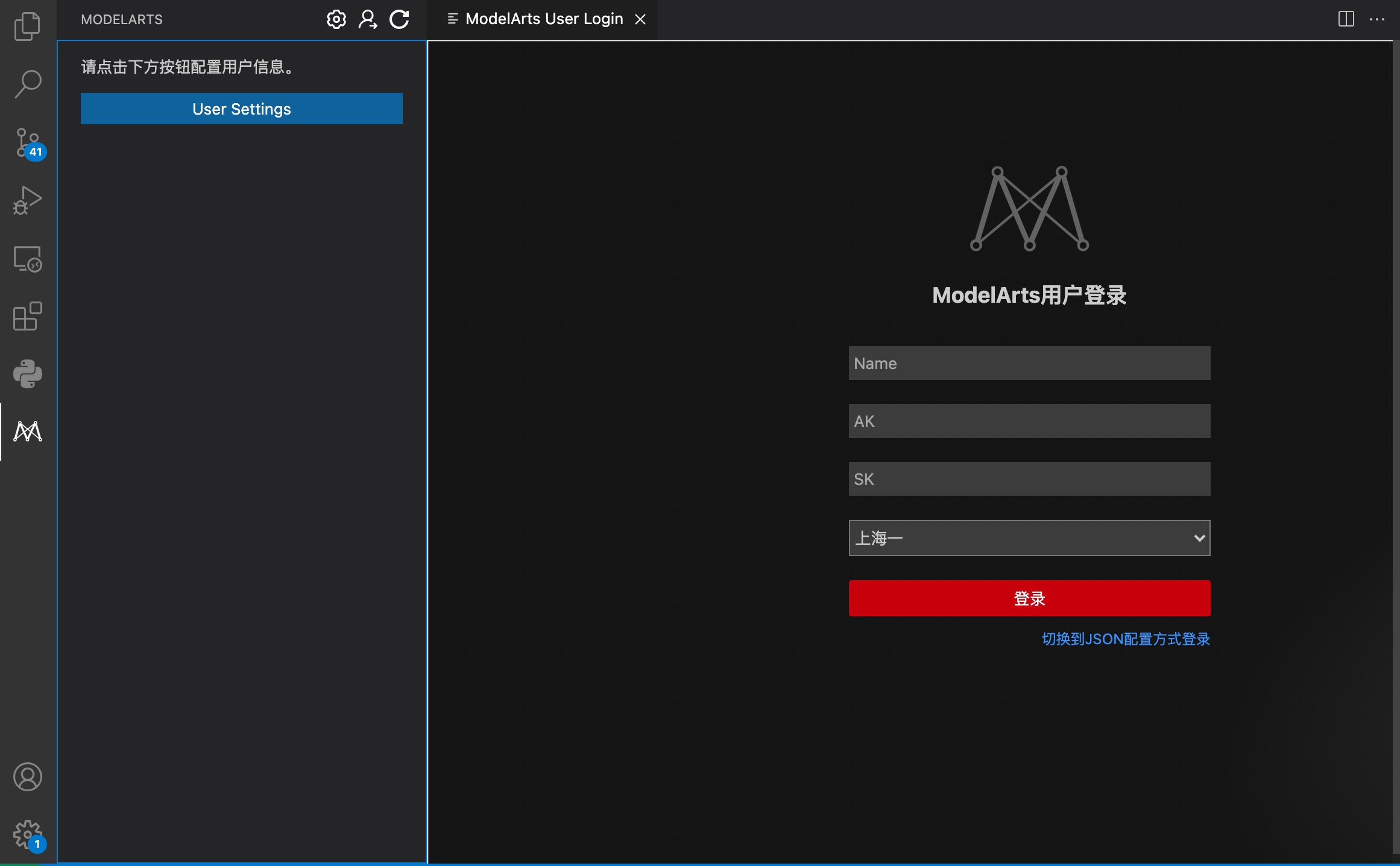Open the Python sidebar view

point(27,374)
